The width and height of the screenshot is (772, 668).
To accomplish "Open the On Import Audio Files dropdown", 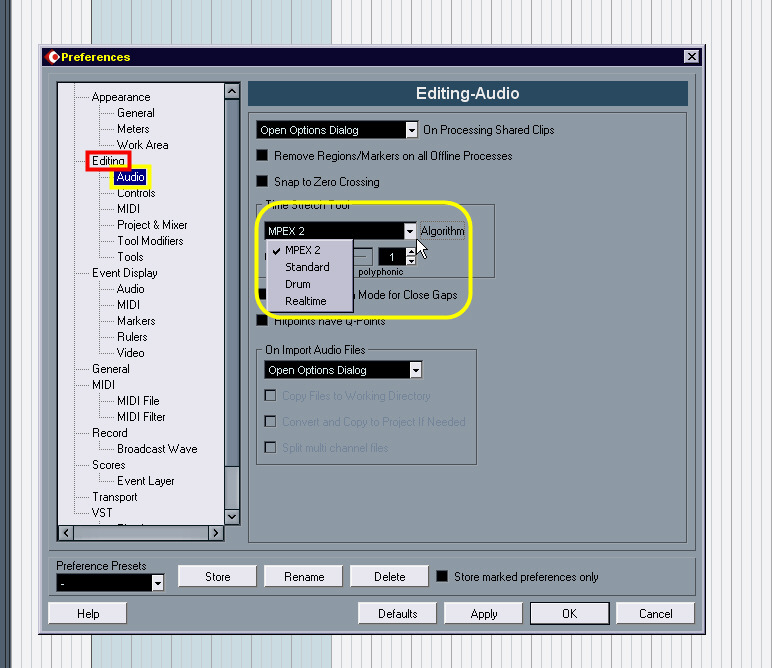I will pos(343,370).
